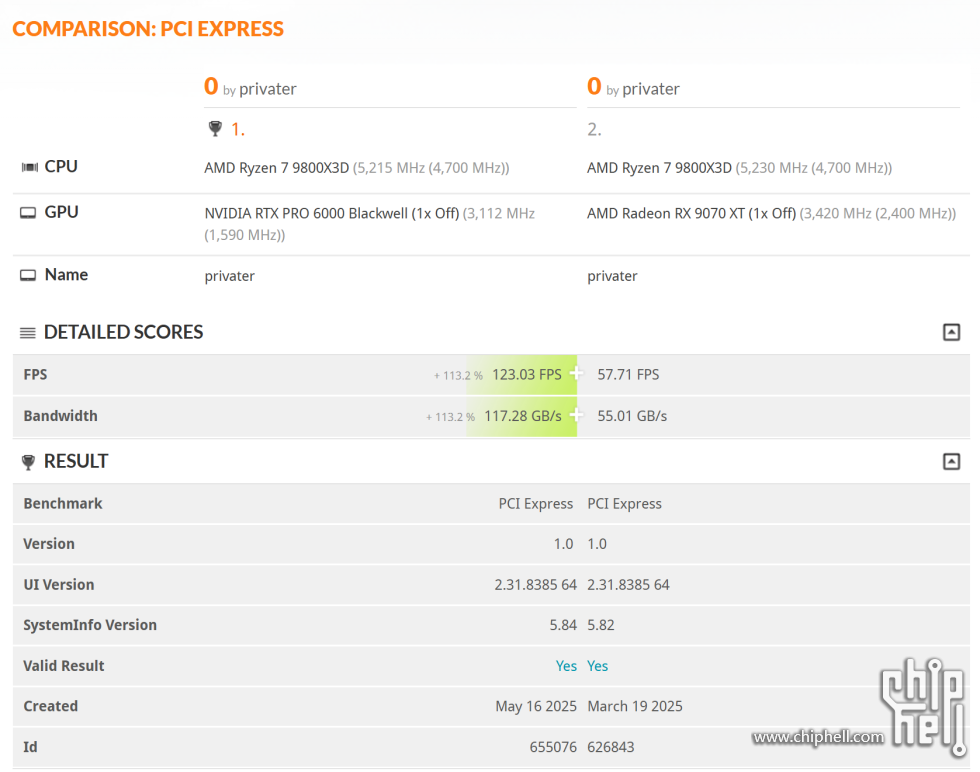Click the Yes valid result for May 16
The height and width of the screenshot is (772, 980).
click(566, 666)
